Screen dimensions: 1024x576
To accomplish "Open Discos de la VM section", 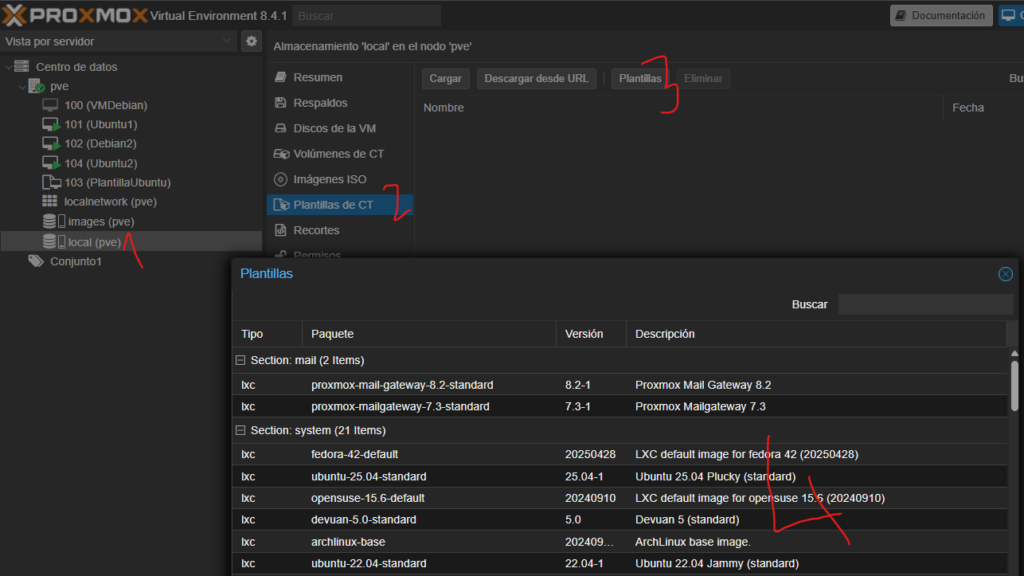I will coord(334,128).
